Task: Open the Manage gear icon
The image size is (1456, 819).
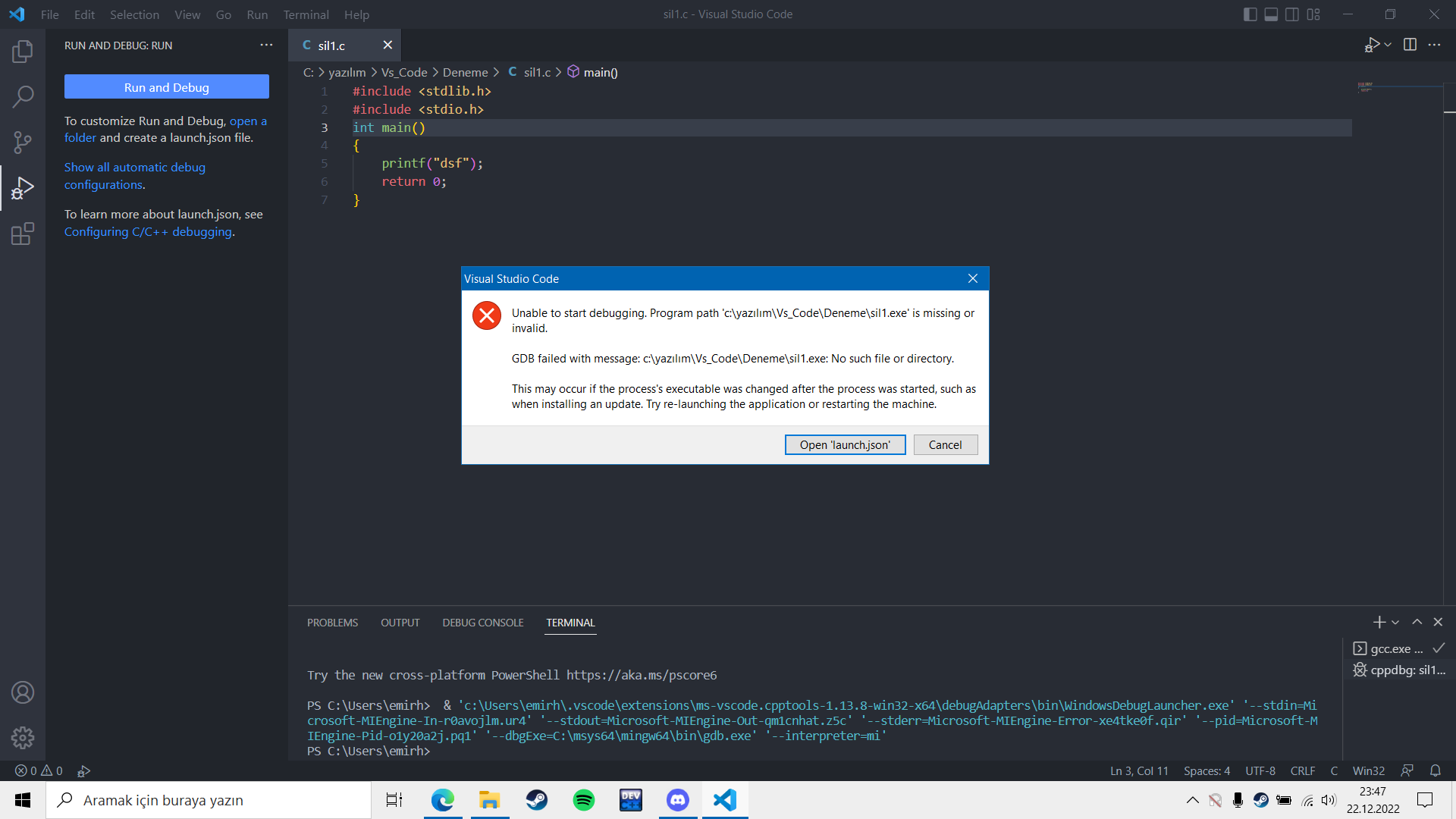Action: pyautogui.click(x=23, y=737)
